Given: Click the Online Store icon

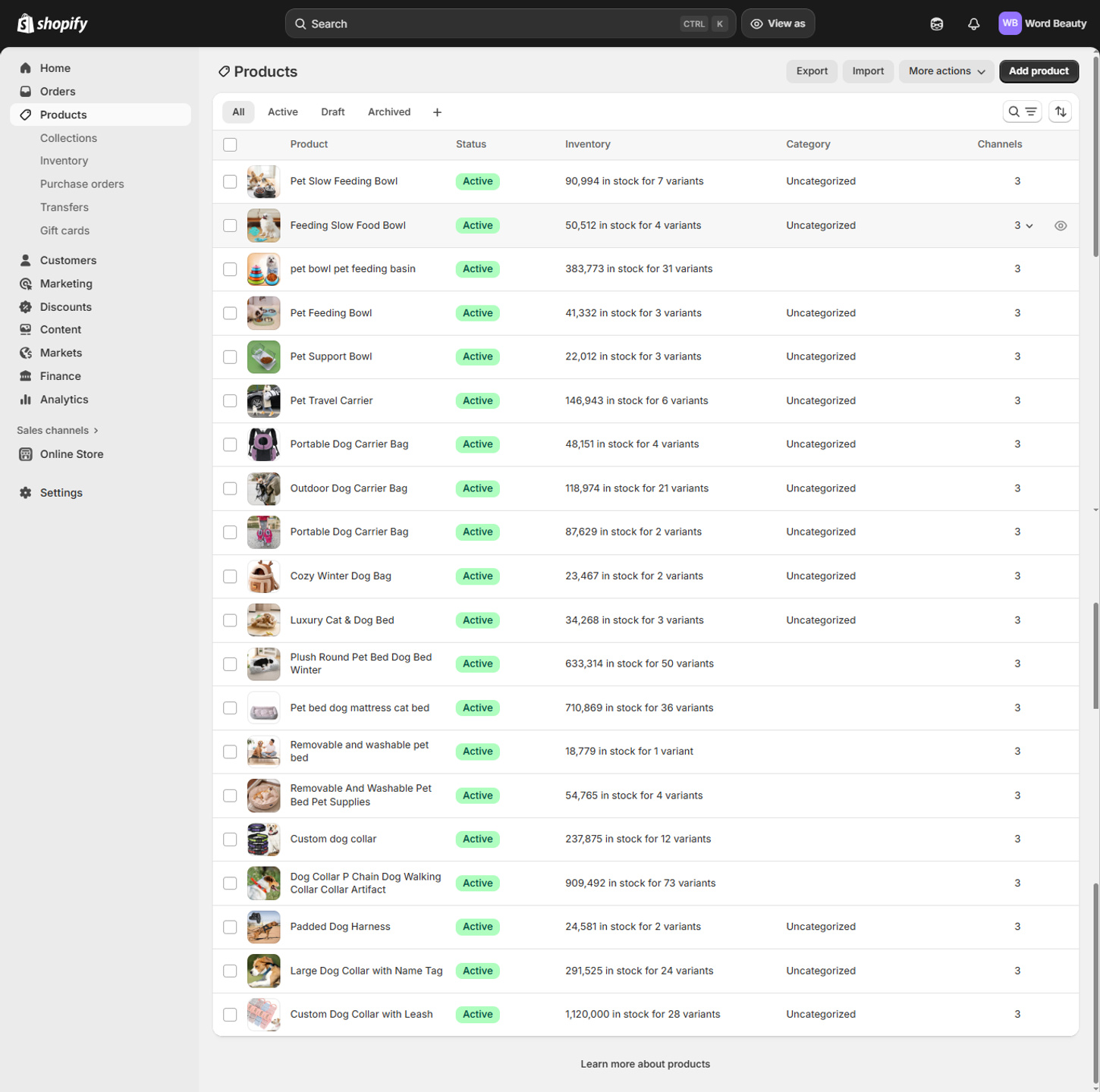Looking at the screenshot, I should coord(26,454).
